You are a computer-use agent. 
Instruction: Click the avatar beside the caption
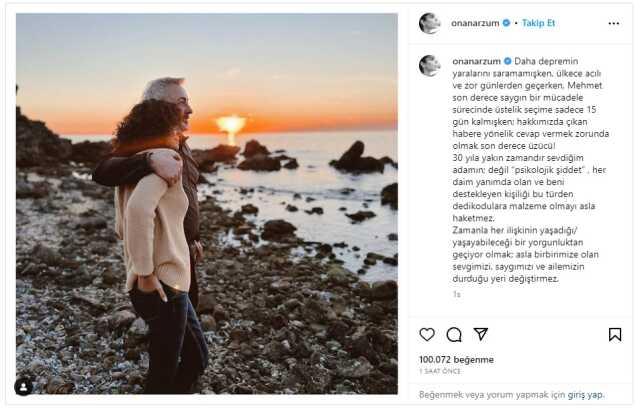[x=429, y=65]
